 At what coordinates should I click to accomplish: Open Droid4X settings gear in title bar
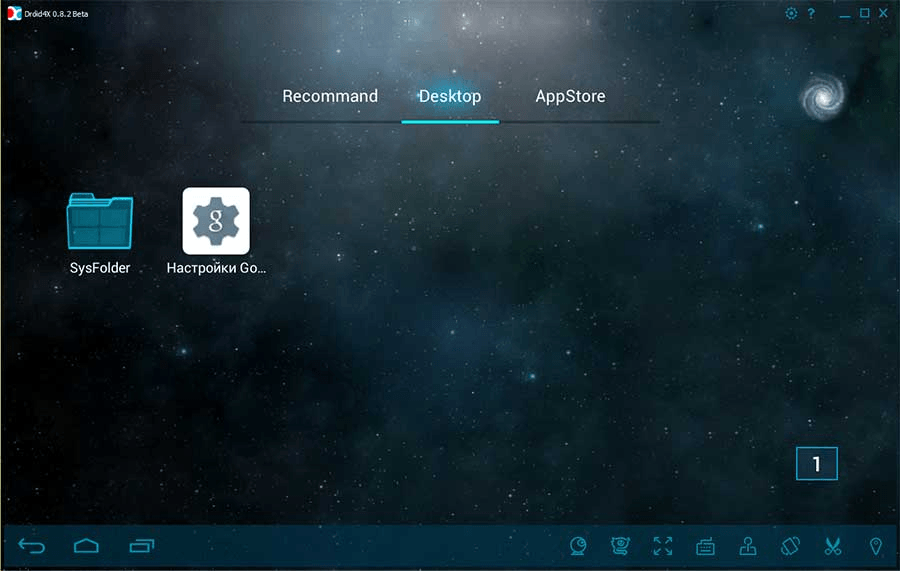(791, 13)
